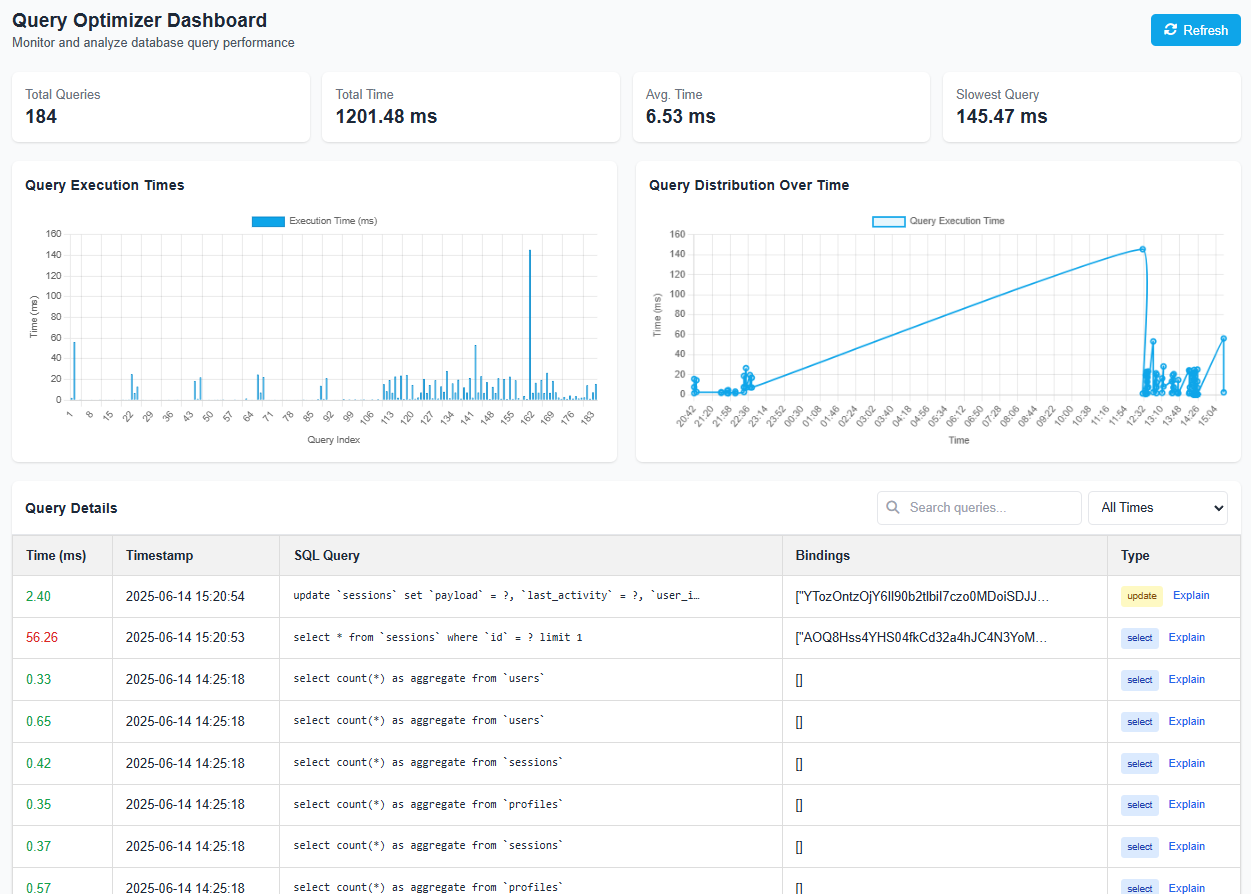
Task: Click the Timestamp column header
Action: [159, 556]
